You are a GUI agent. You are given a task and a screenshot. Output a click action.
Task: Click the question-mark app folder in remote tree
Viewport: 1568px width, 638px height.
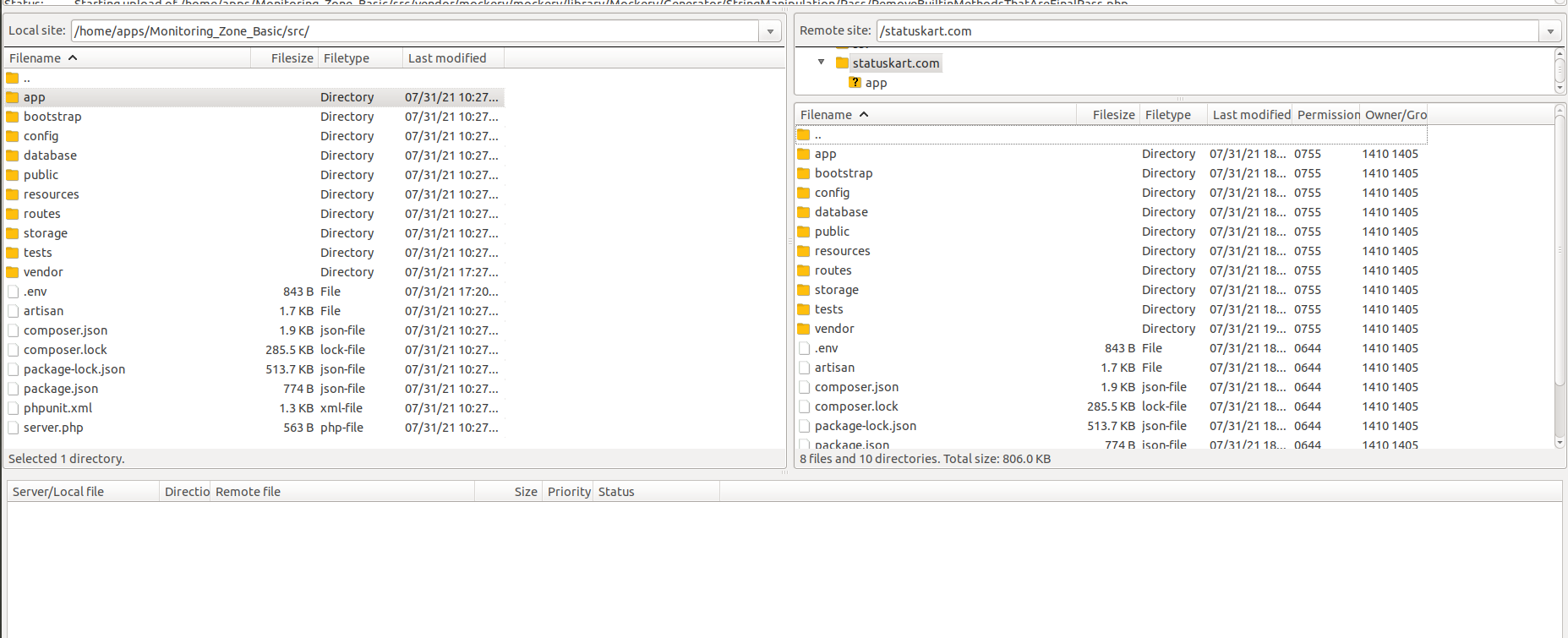pos(855,83)
